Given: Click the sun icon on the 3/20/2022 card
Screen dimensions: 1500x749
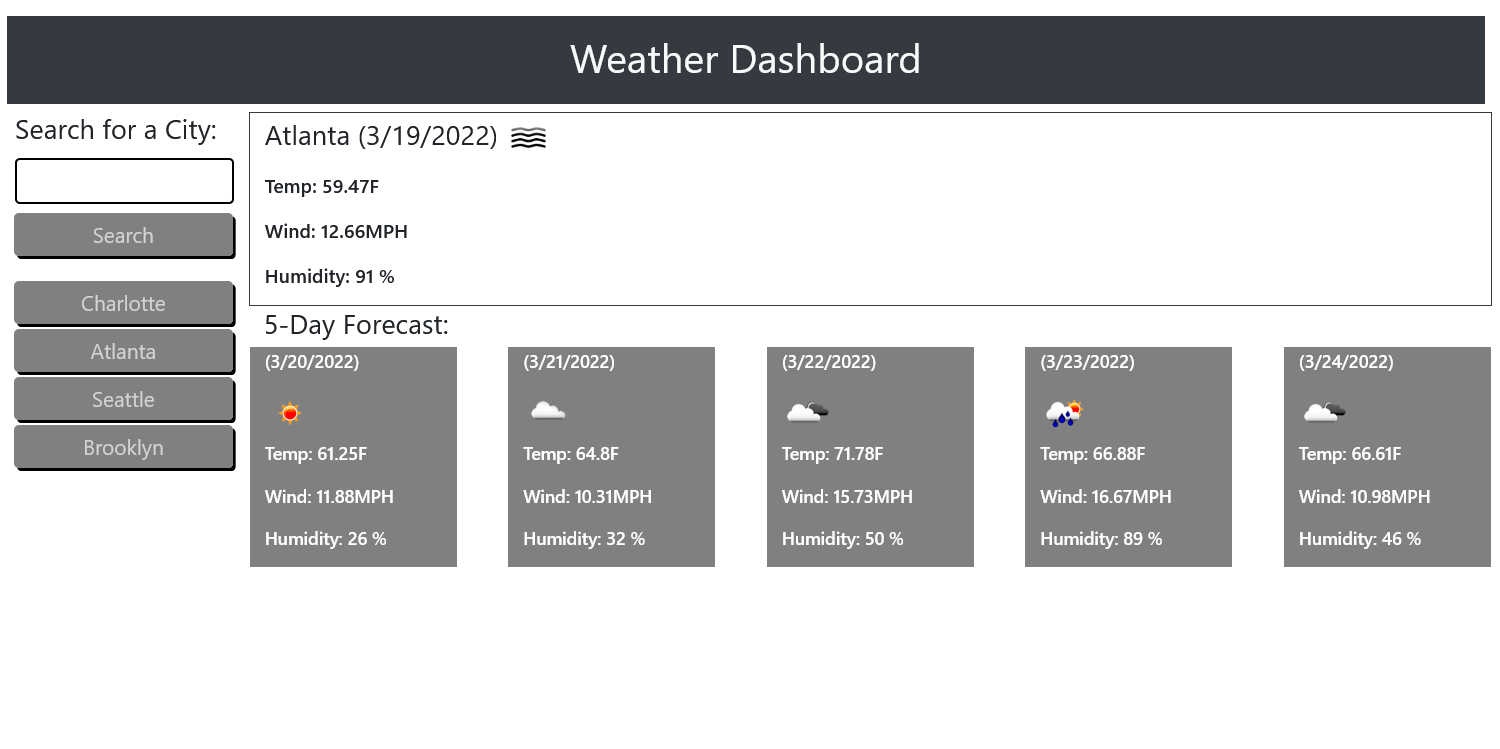Looking at the screenshot, I should point(289,411).
